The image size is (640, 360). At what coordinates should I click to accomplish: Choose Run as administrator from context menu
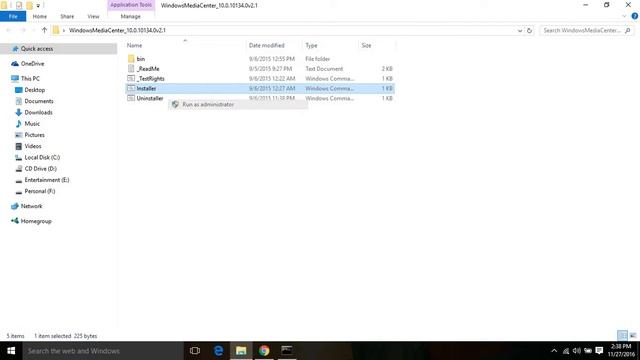pyautogui.click(x=238, y=104)
